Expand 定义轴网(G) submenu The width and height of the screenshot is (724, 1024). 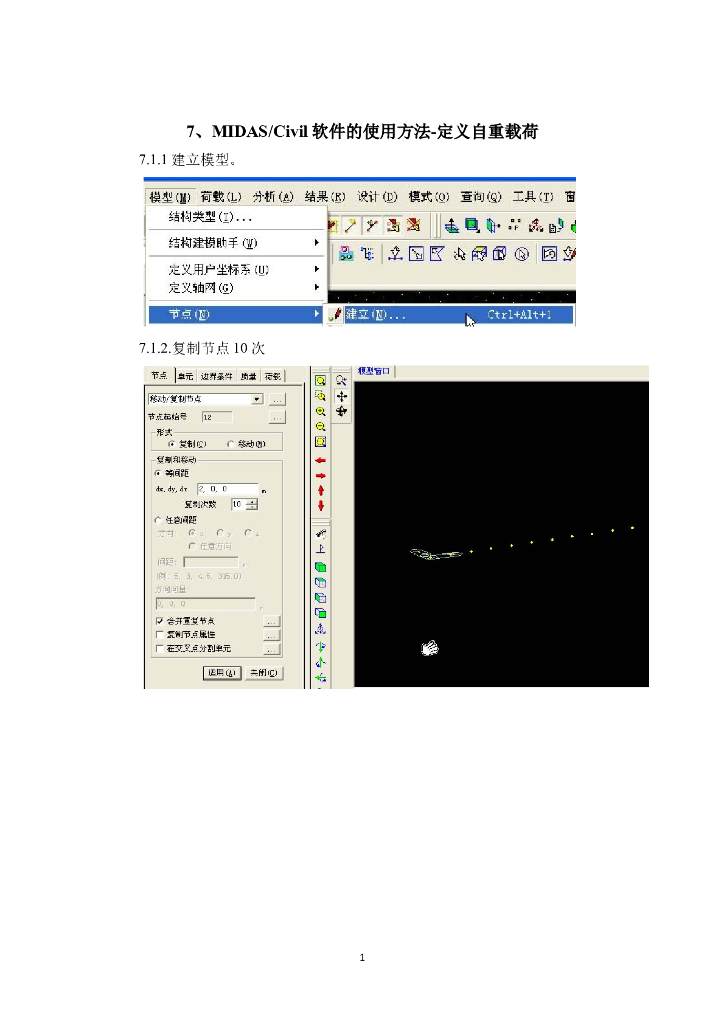(x=236, y=287)
